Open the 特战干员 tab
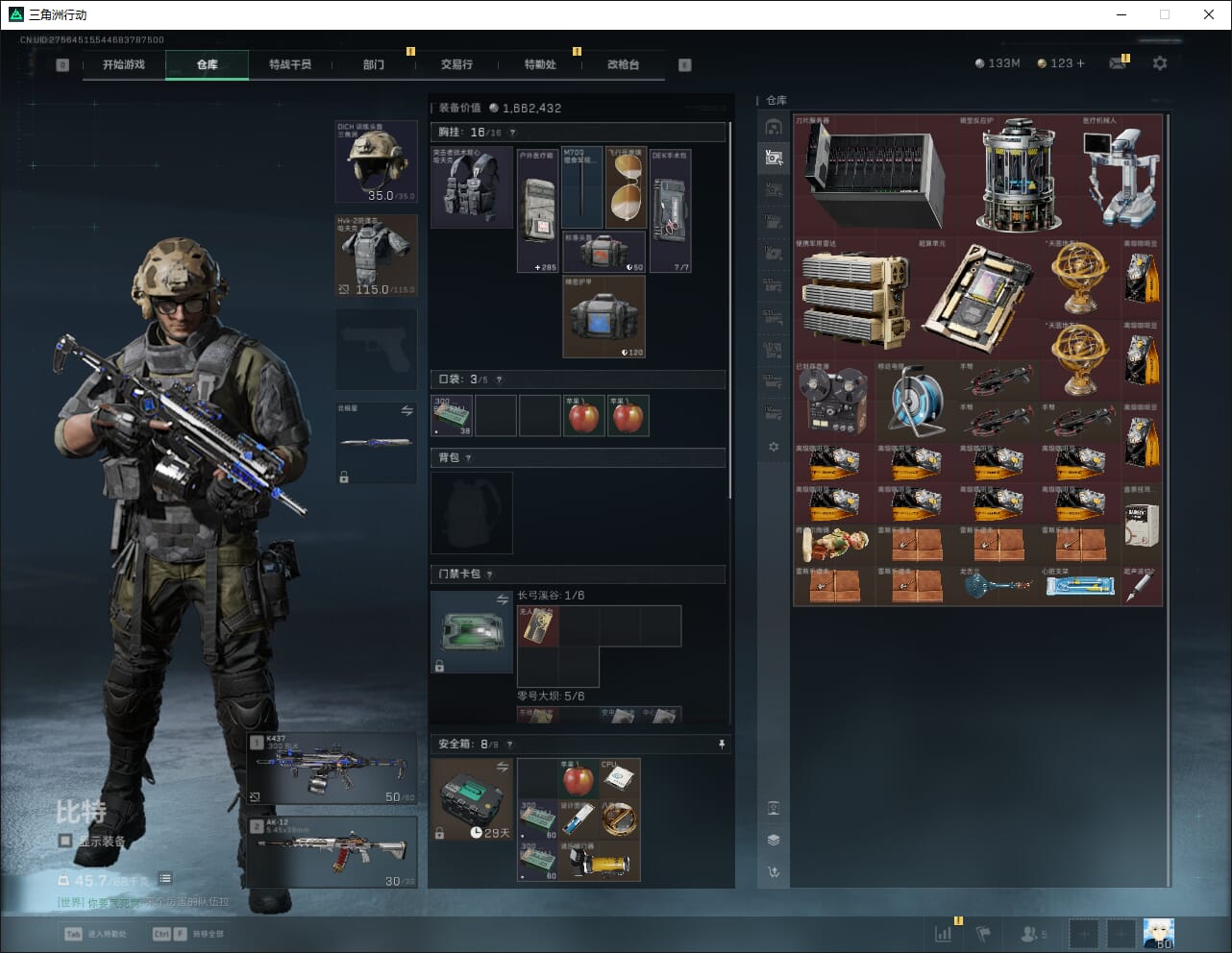Image resolution: width=1232 pixels, height=953 pixels. click(x=289, y=64)
